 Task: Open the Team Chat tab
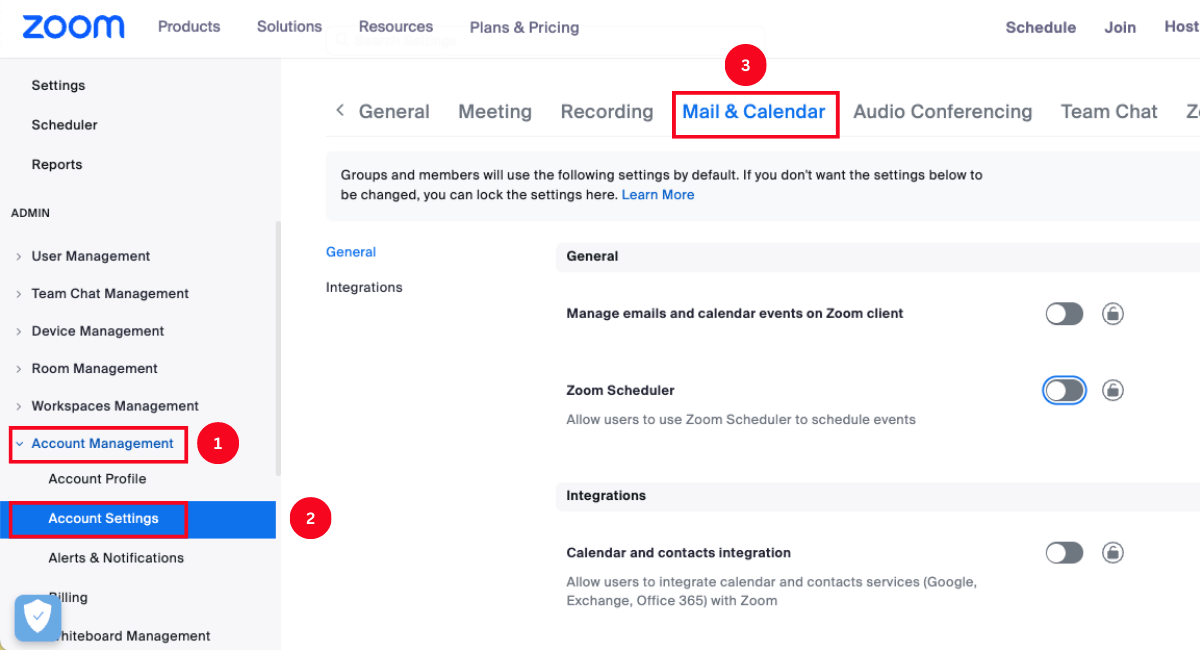[x=1109, y=112]
